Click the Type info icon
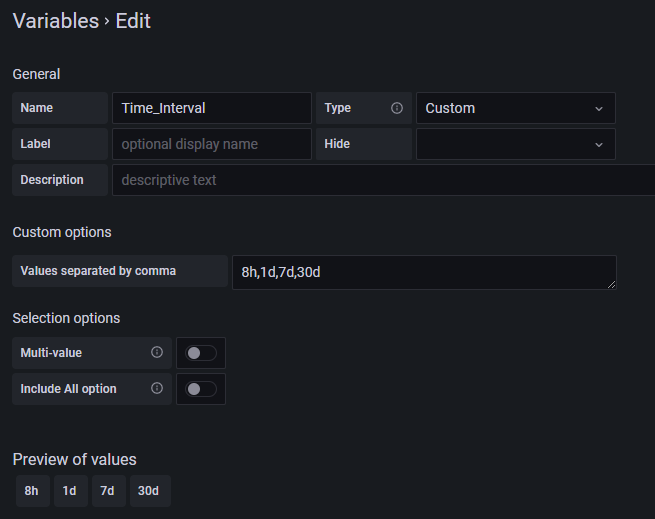The width and height of the screenshot is (655, 519). pos(397,108)
